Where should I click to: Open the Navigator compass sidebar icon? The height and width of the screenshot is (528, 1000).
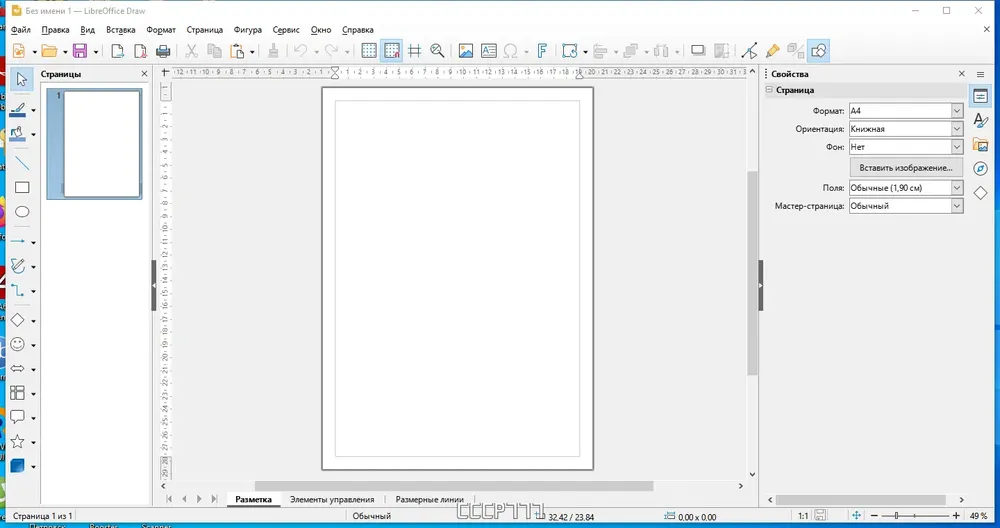(x=980, y=169)
